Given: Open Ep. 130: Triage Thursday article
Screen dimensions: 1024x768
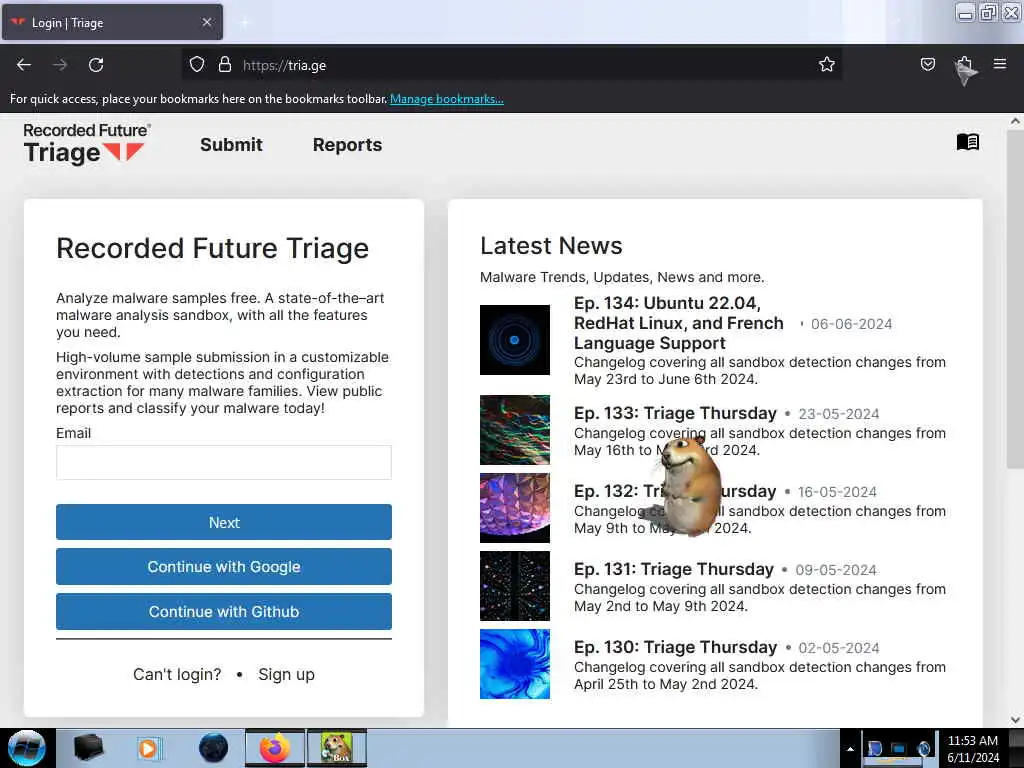Looking at the screenshot, I should pos(675,647).
